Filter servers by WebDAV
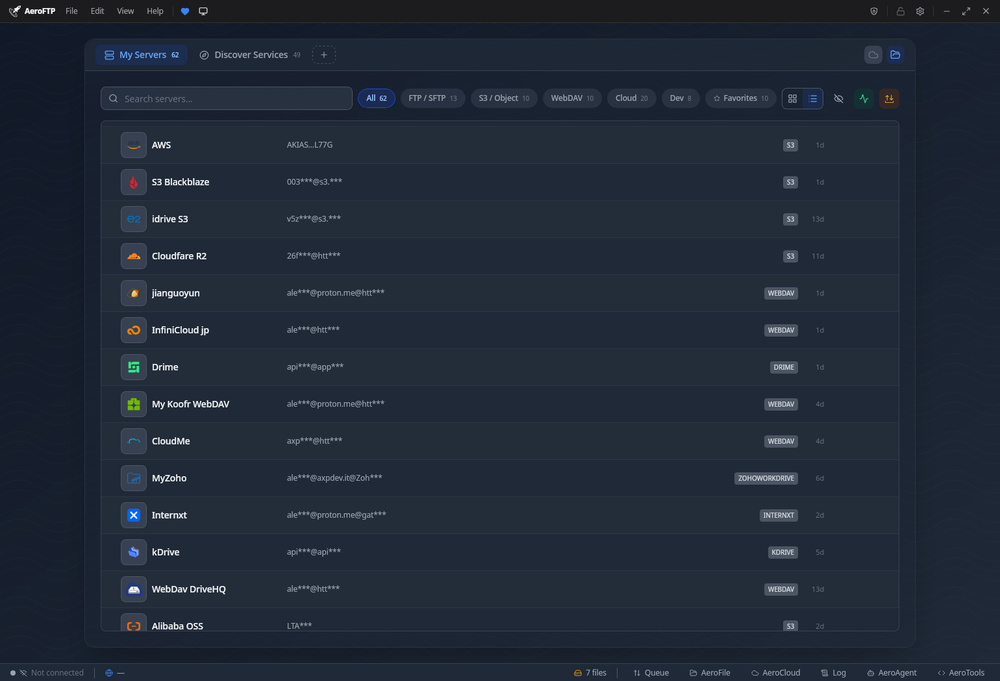This screenshot has width=1000, height=681. (571, 98)
